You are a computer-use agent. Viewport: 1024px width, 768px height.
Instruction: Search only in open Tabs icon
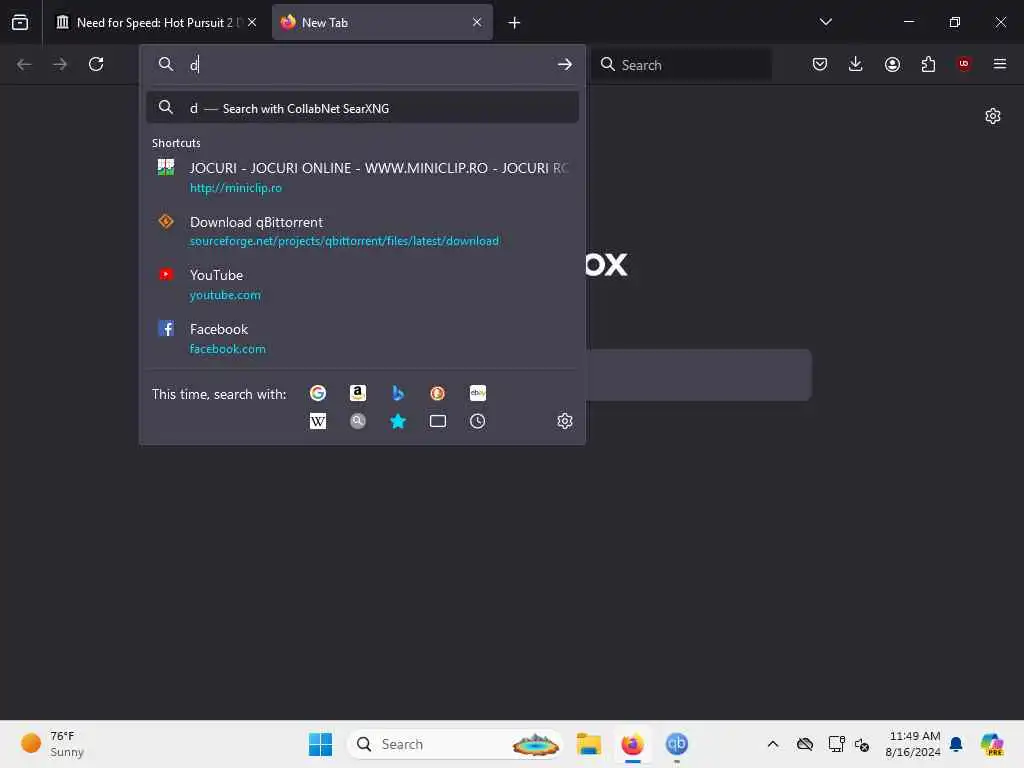tap(438, 421)
